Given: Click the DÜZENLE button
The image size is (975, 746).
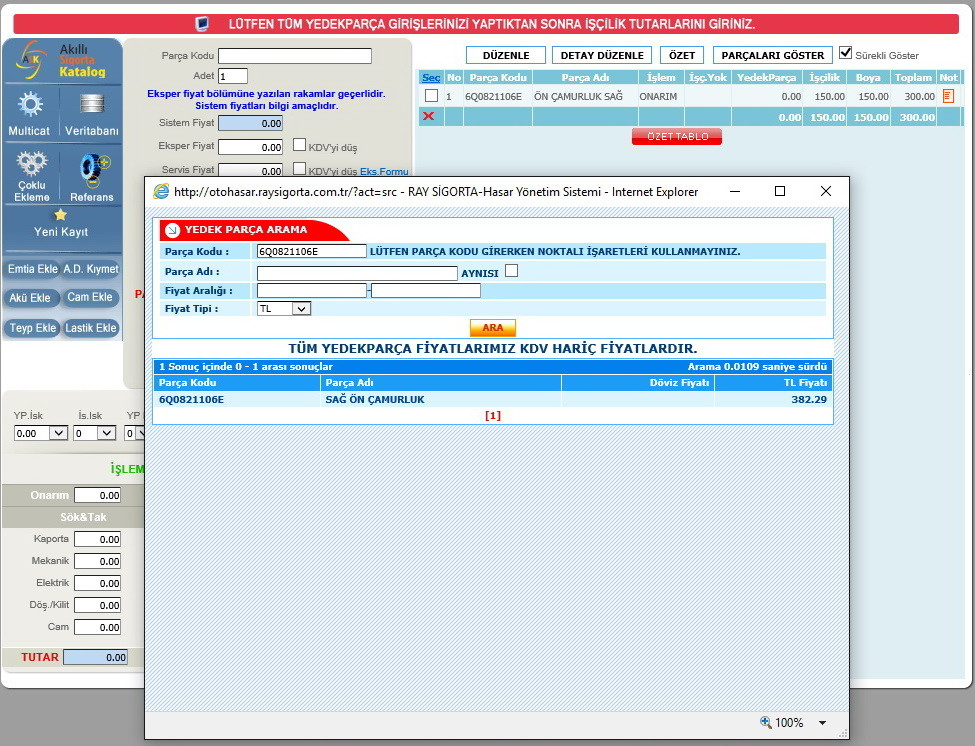Looking at the screenshot, I should [506, 55].
